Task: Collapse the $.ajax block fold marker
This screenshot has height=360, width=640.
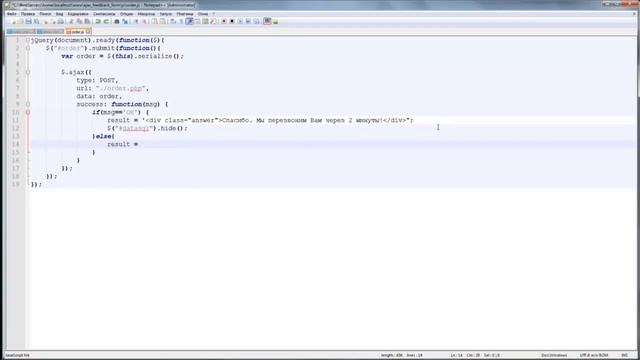Action: [x=28, y=72]
